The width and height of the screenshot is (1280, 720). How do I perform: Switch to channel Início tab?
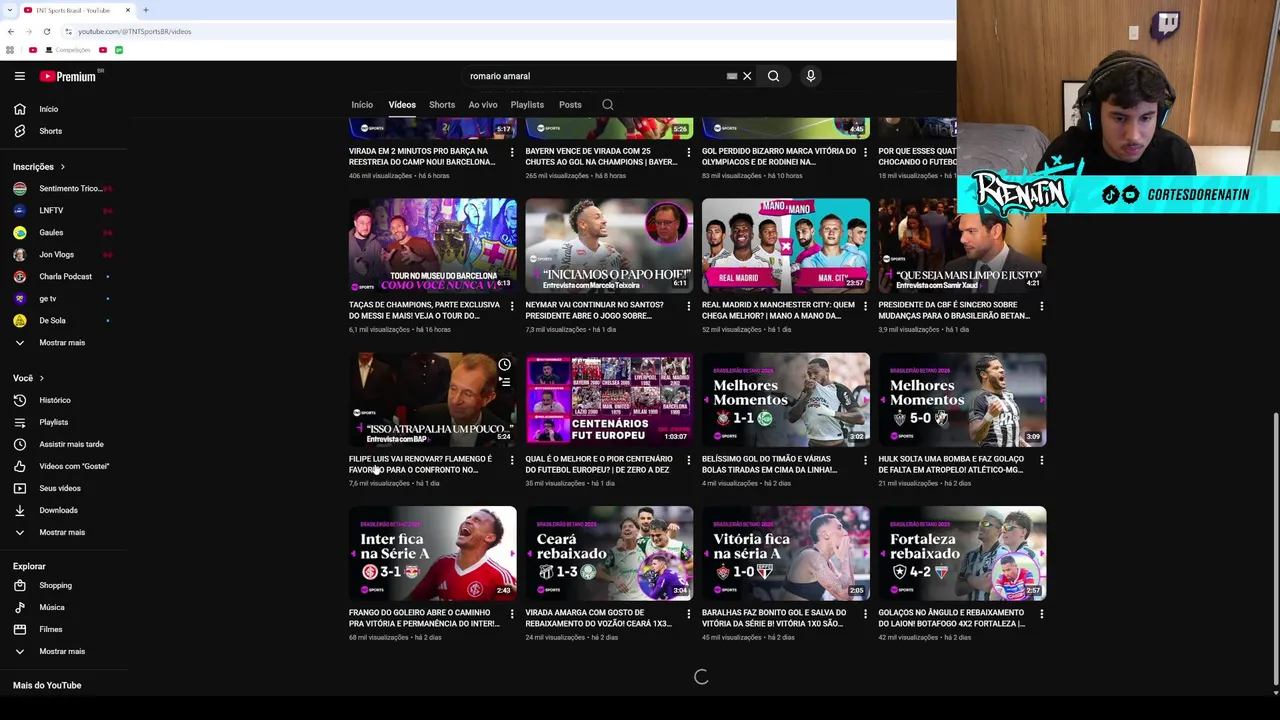click(x=362, y=104)
